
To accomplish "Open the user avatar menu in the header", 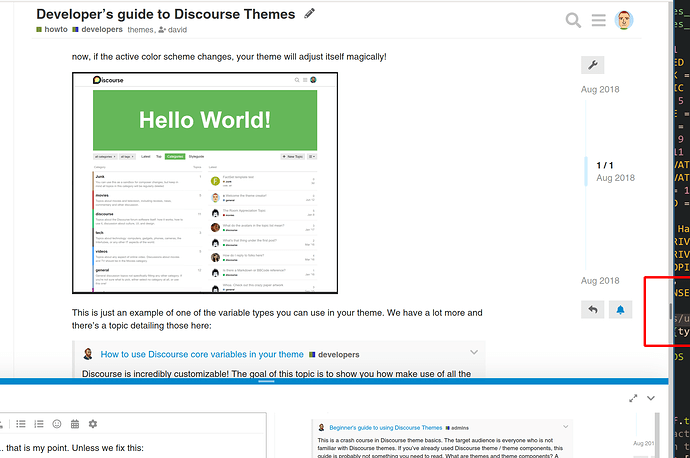I will pos(624,20).
